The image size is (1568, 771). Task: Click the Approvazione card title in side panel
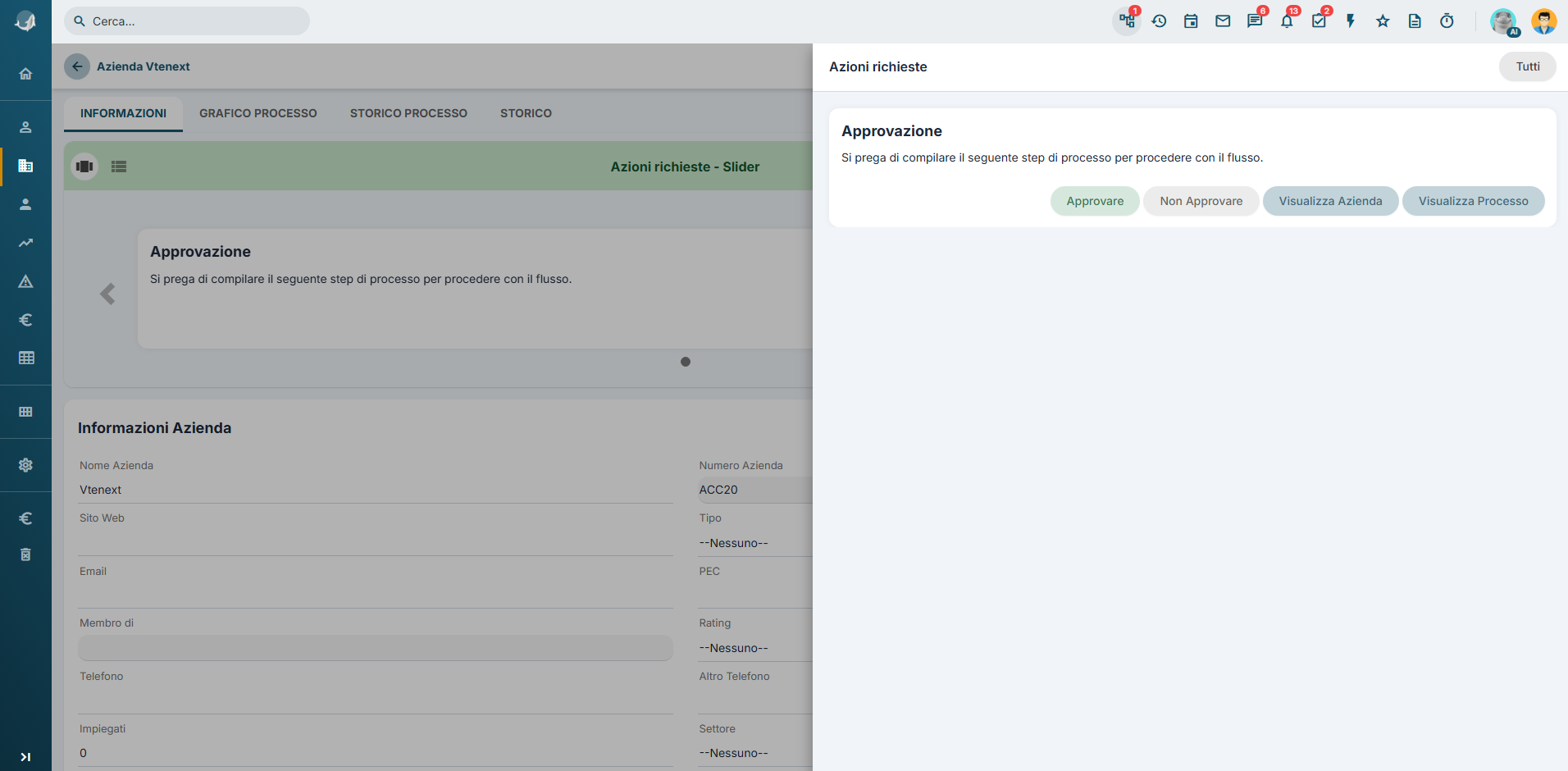pyautogui.click(x=891, y=131)
